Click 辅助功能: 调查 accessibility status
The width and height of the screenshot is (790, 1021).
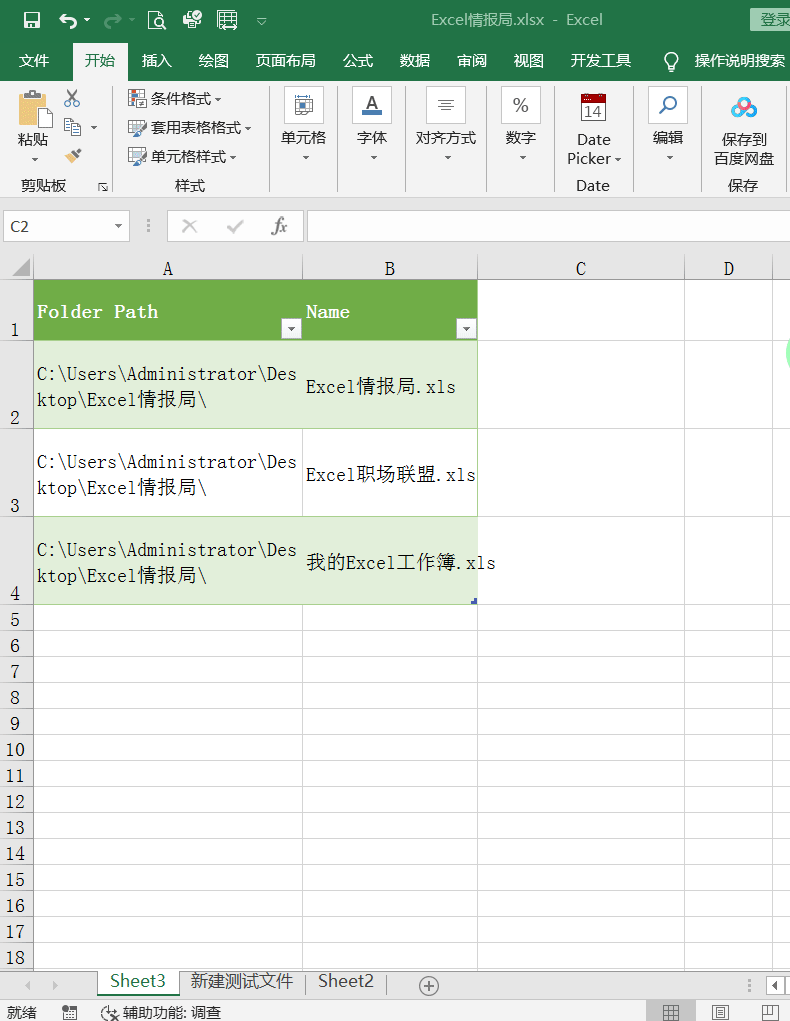(162, 1013)
